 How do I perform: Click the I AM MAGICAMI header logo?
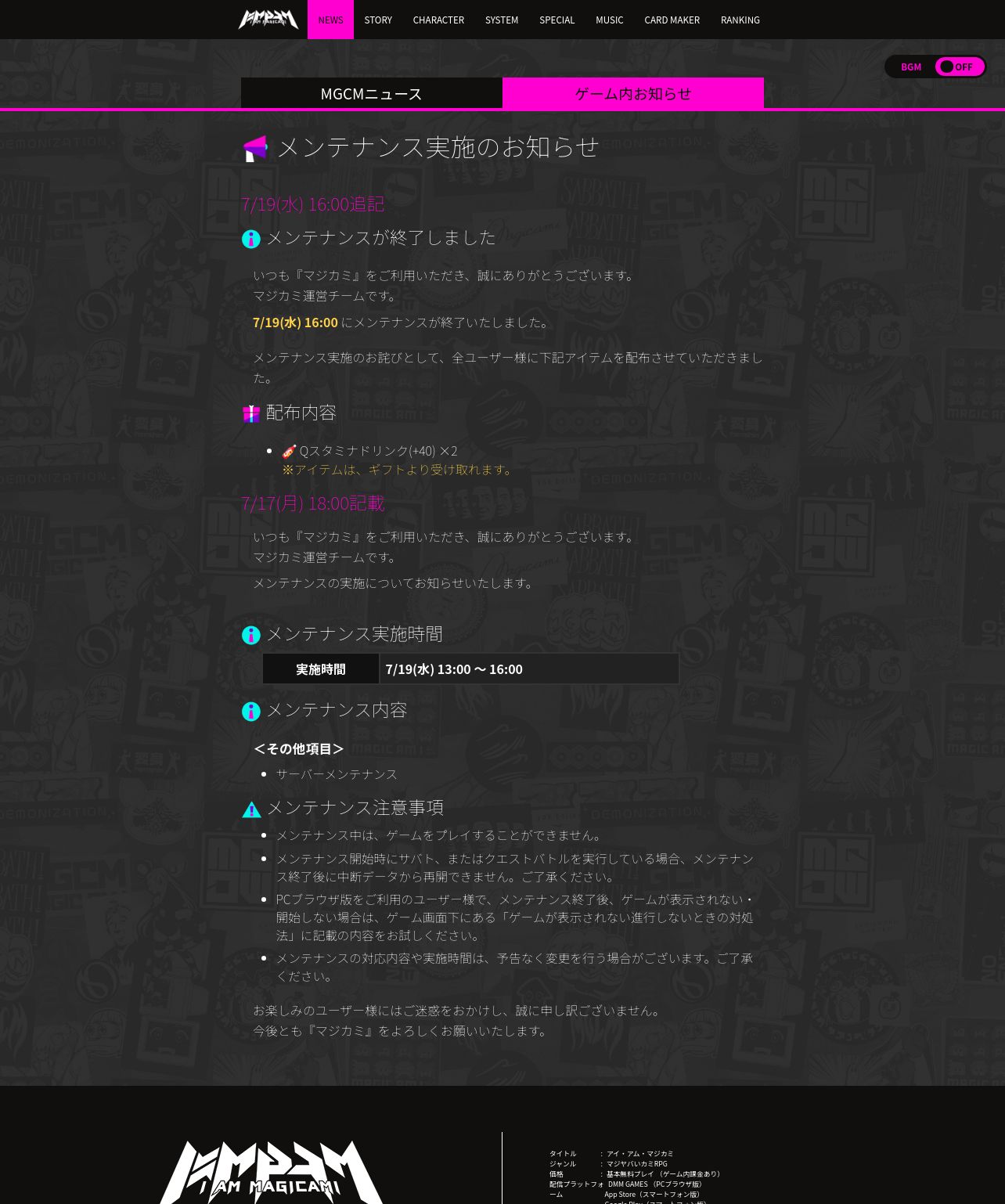tap(268, 20)
